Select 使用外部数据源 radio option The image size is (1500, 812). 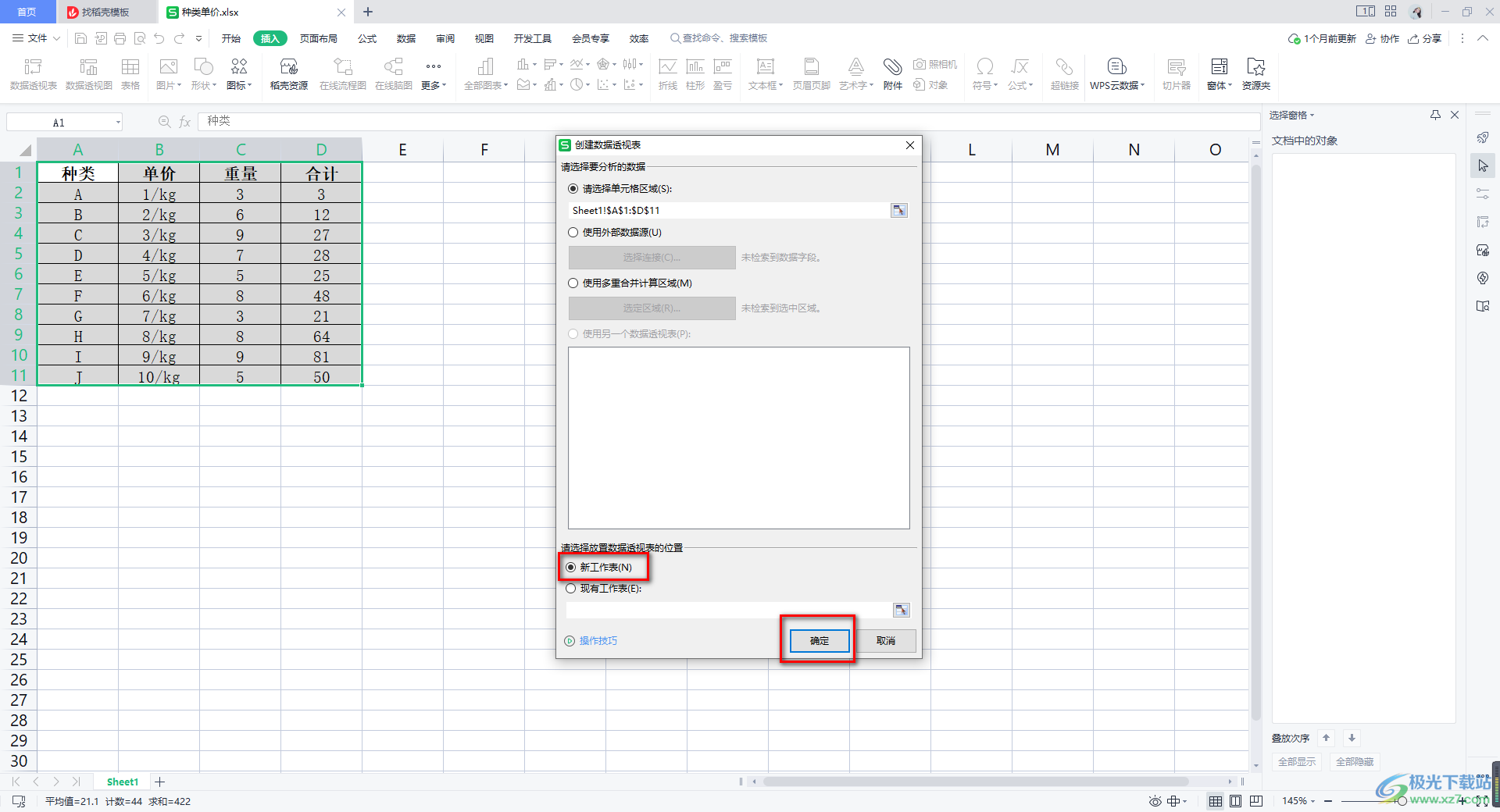pos(573,232)
